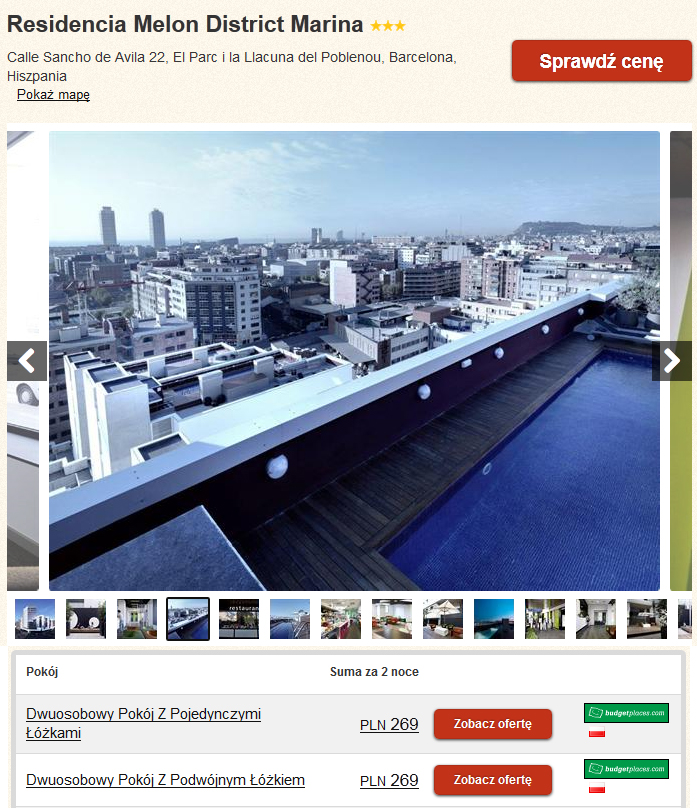
Task: Advance to next photo with right arrow
Action: coord(672,361)
